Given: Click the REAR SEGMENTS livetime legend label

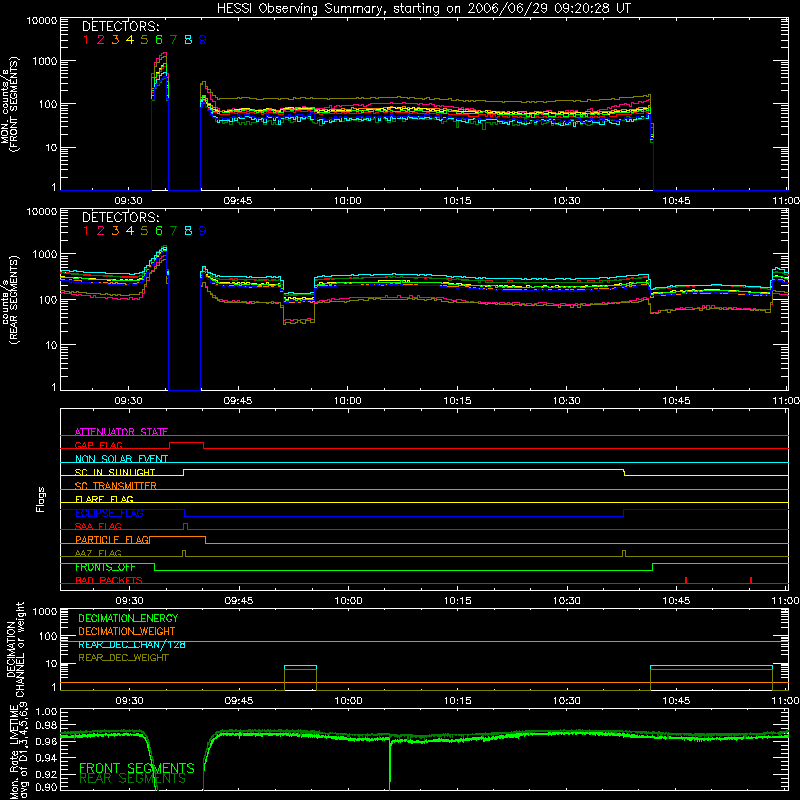Looking at the screenshot, I should pyautogui.click(x=133, y=779).
